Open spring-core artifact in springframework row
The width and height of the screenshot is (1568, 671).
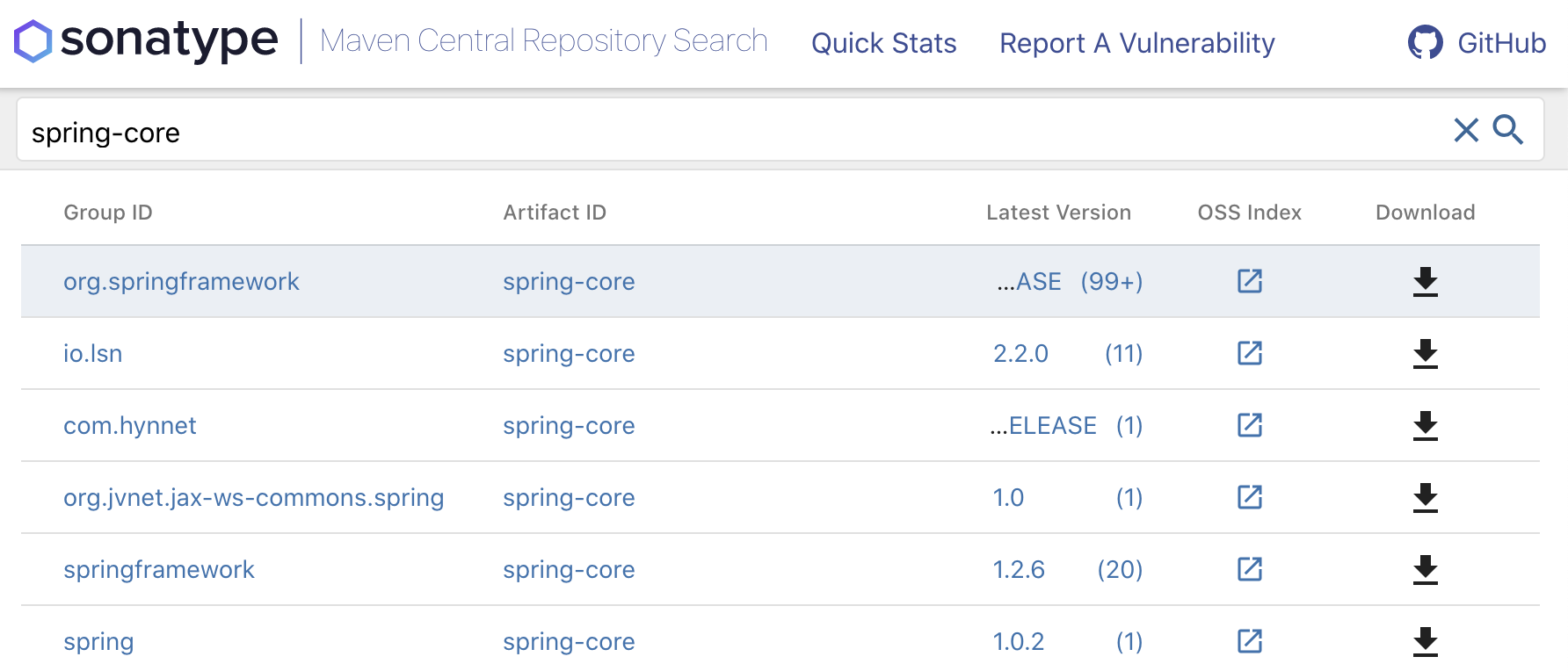point(569,569)
